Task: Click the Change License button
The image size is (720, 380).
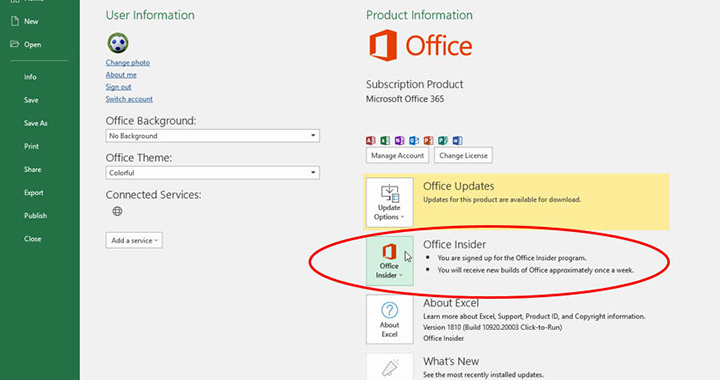Action: click(x=463, y=156)
